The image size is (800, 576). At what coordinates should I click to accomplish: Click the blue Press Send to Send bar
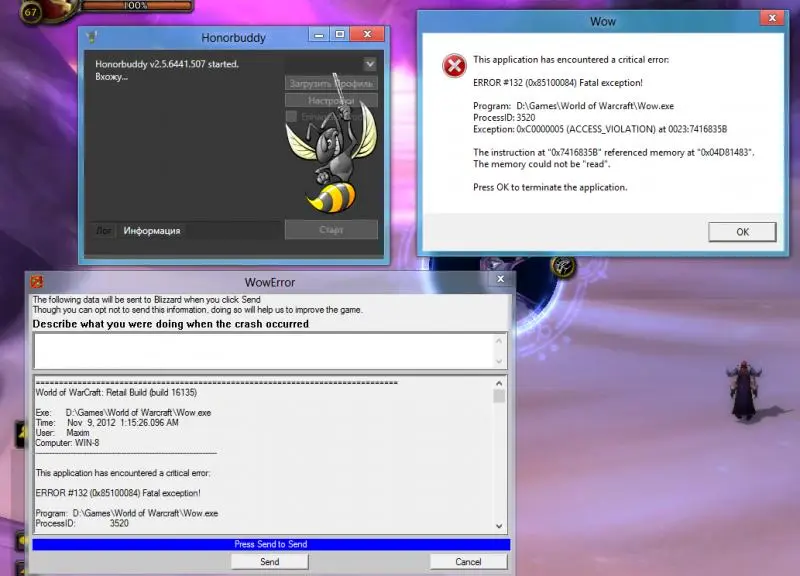pyautogui.click(x=271, y=544)
